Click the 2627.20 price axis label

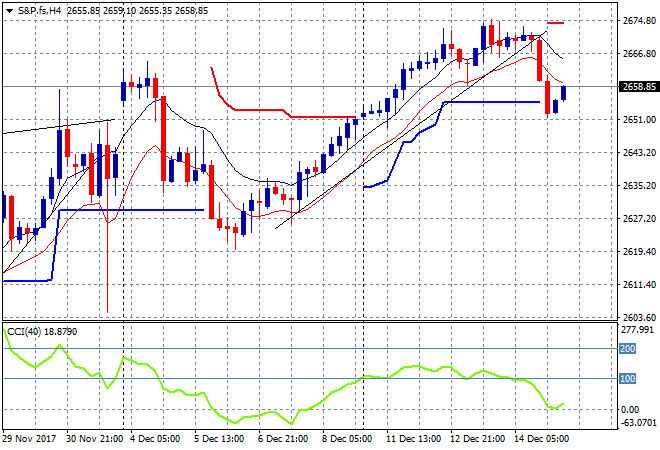click(x=639, y=218)
